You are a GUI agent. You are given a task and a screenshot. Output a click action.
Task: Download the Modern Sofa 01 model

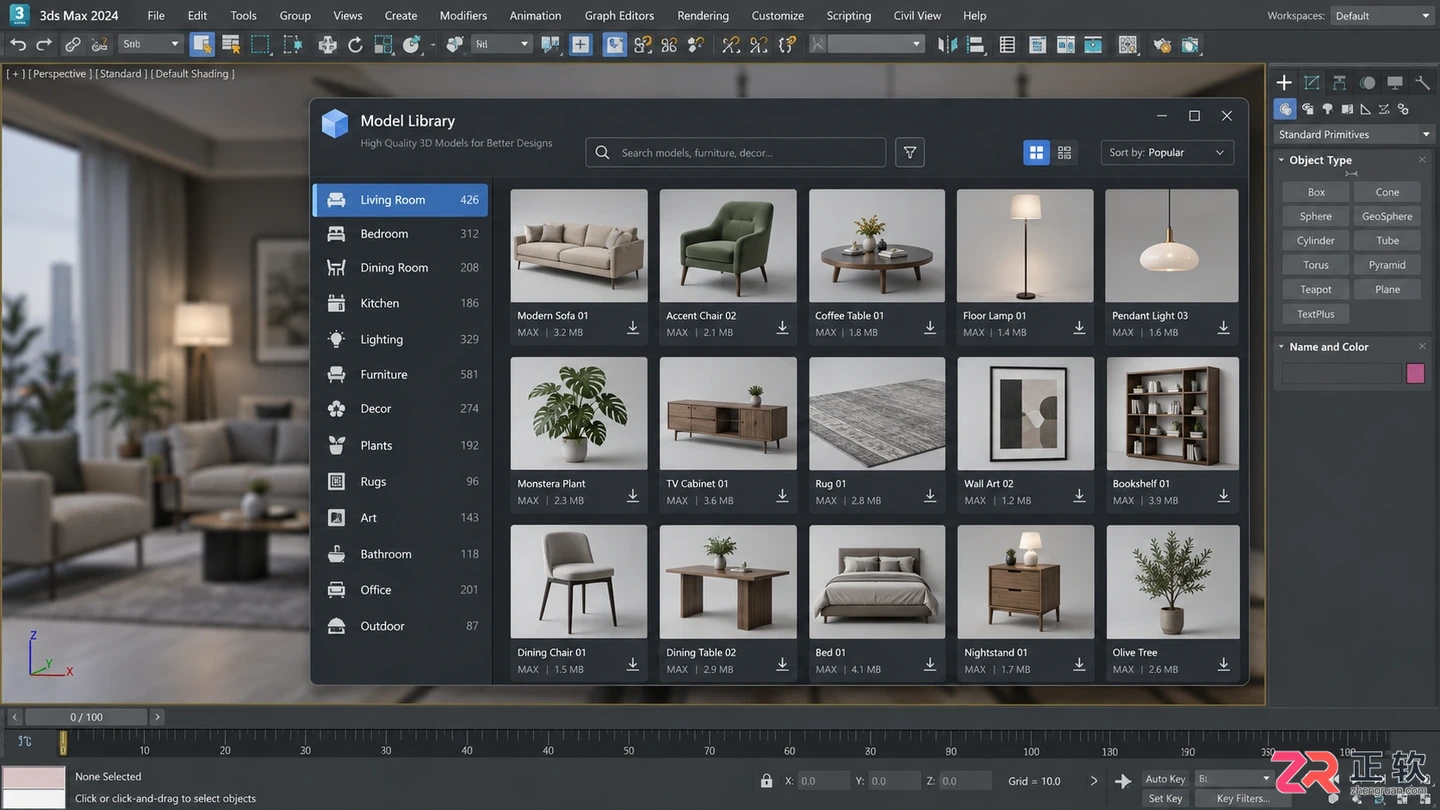pos(633,327)
